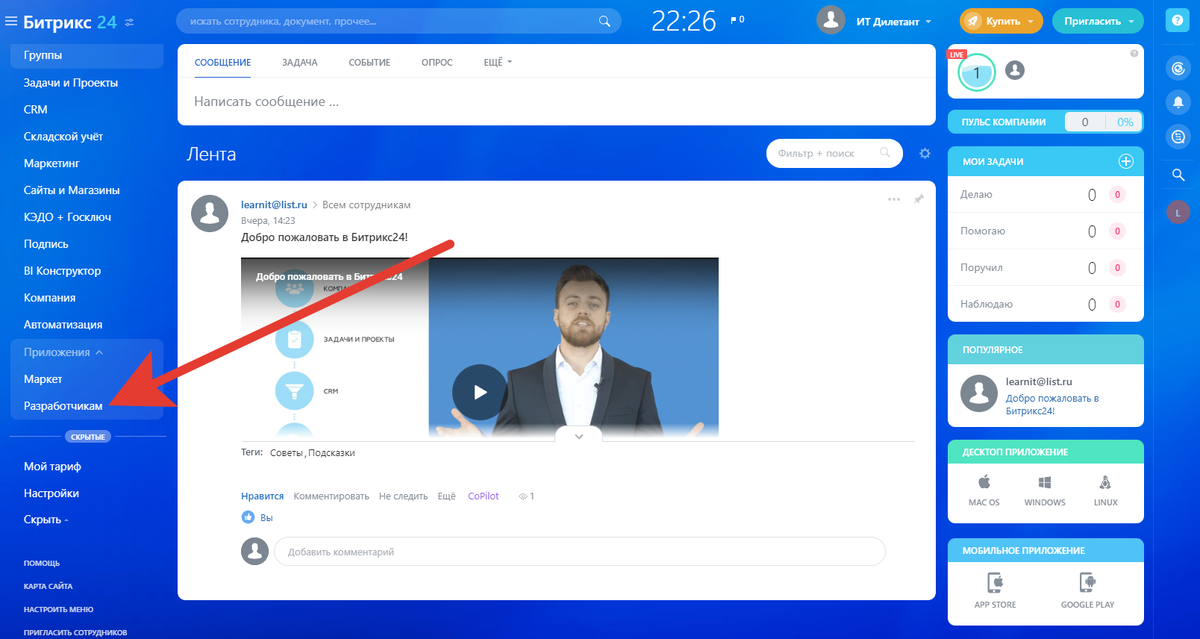
Task: Click the Комментировать link
Action: pos(331,496)
